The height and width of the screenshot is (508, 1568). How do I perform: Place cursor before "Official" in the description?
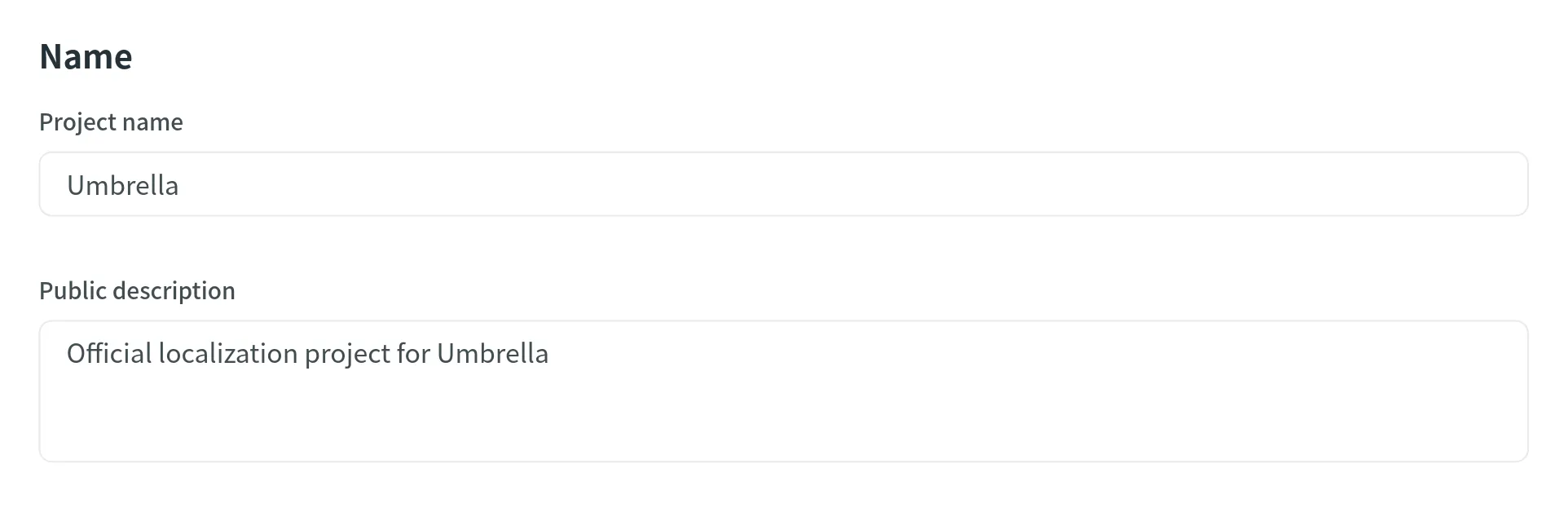[x=67, y=354]
